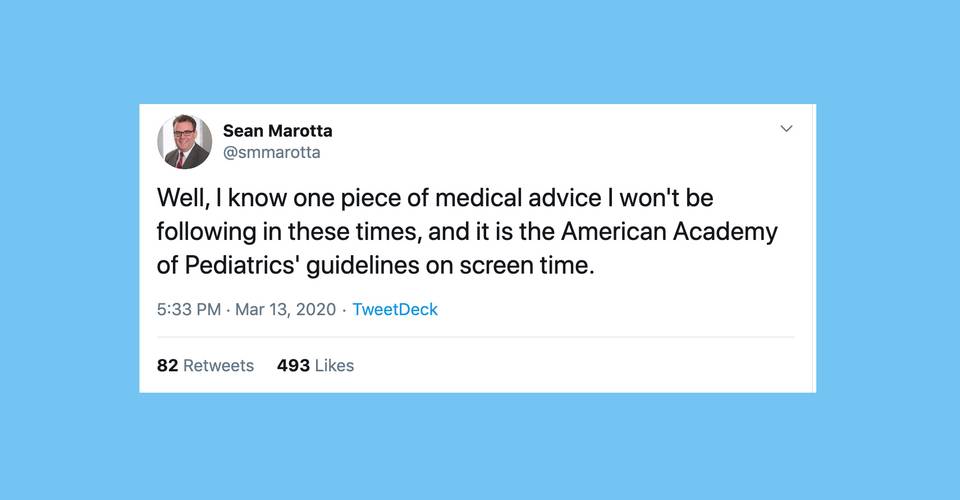The height and width of the screenshot is (500, 960).
Task: Click Sean Marotta's profile avatar
Action: [x=185, y=142]
